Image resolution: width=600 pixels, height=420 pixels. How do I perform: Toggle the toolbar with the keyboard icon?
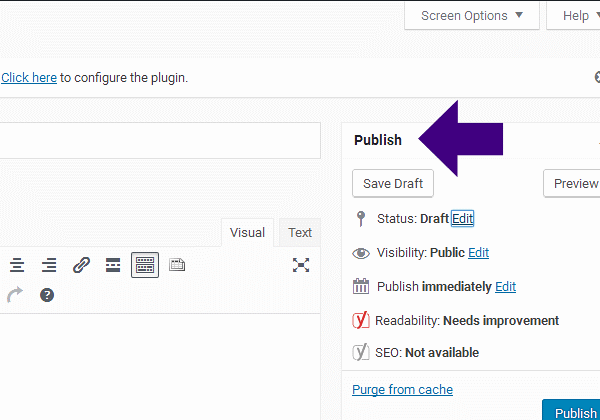[x=145, y=265]
